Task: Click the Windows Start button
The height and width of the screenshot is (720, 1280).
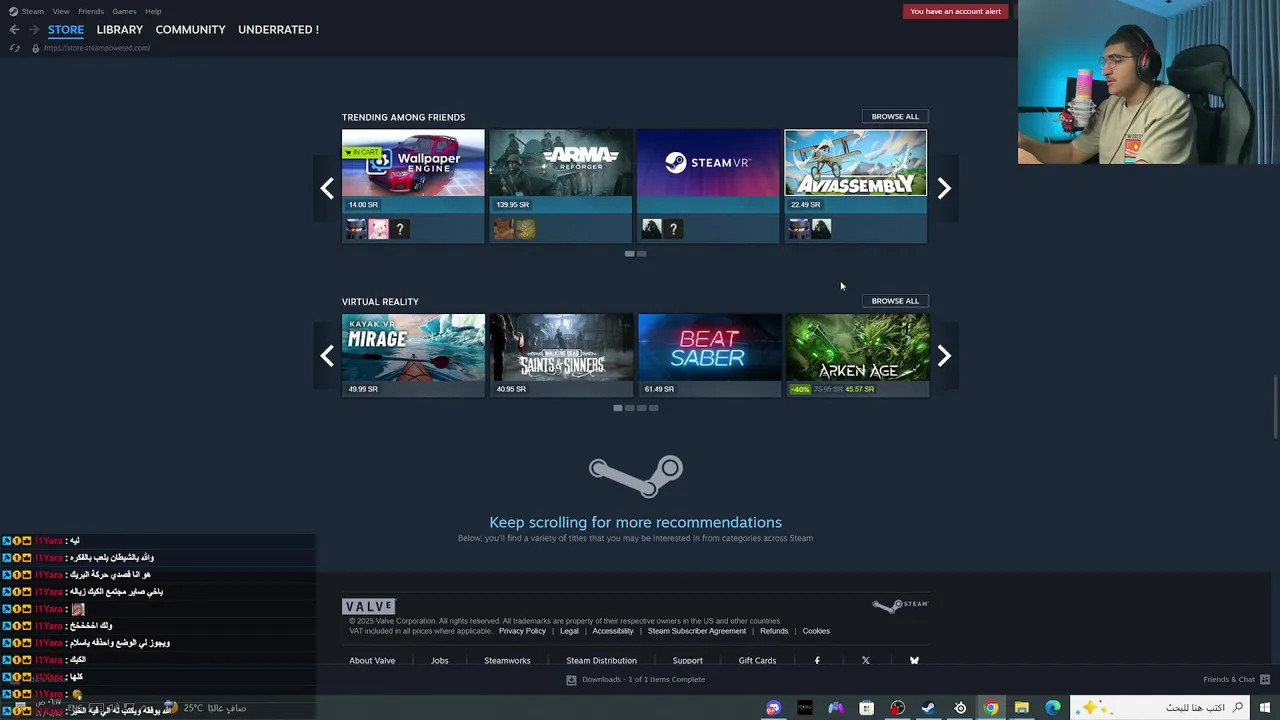Action: (x=1265, y=708)
